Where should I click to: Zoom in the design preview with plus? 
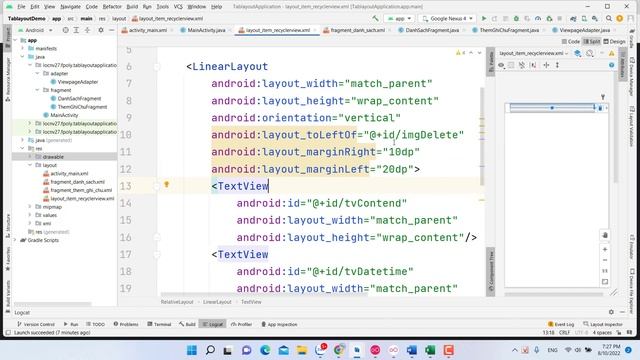(x=605, y=249)
